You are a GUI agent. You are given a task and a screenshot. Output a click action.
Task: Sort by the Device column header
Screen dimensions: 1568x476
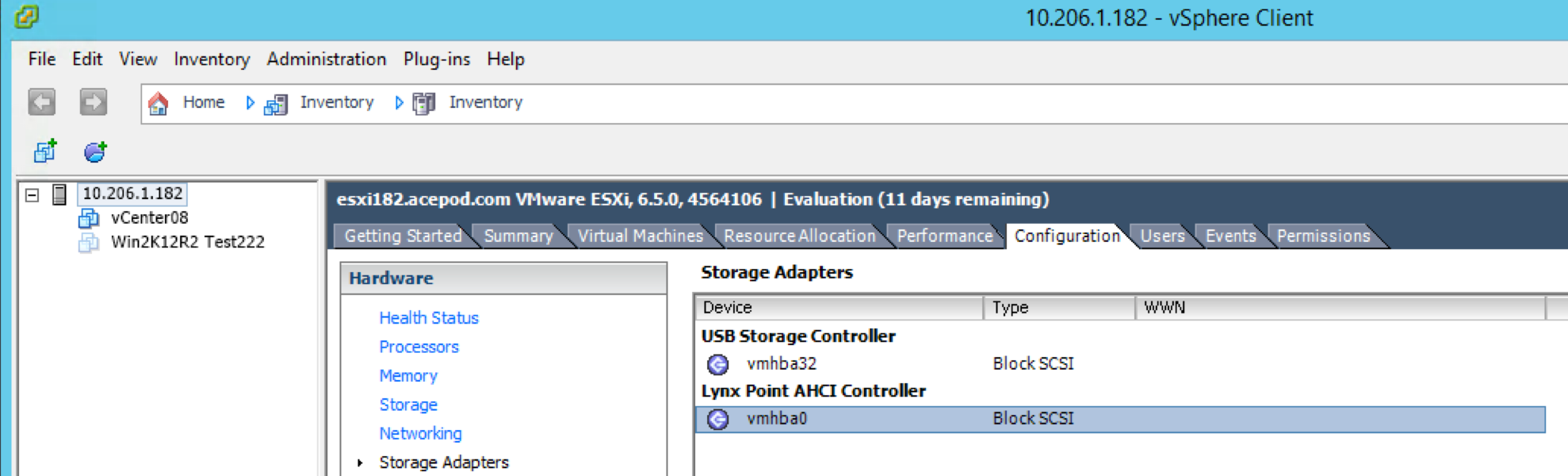click(839, 308)
